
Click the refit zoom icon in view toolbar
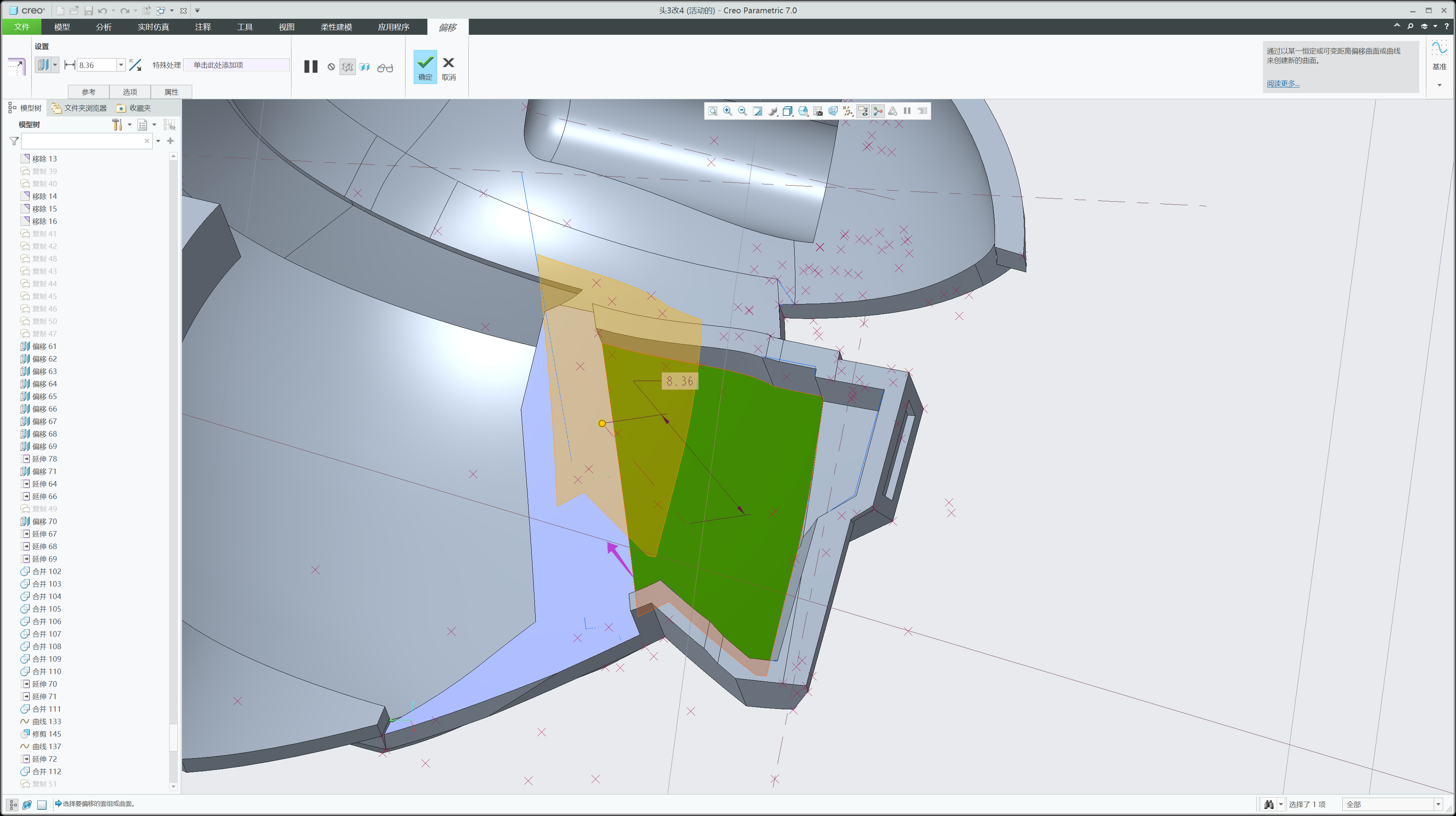pos(713,111)
